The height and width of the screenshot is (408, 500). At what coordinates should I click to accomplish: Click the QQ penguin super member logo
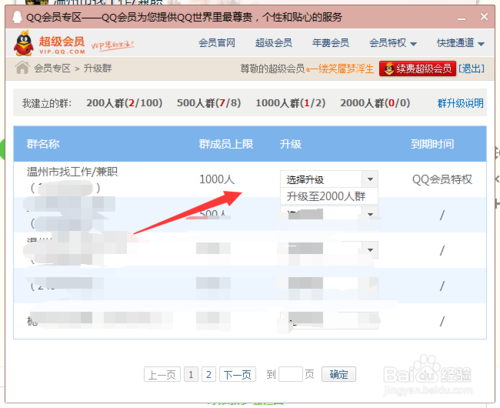(x=24, y=43)
